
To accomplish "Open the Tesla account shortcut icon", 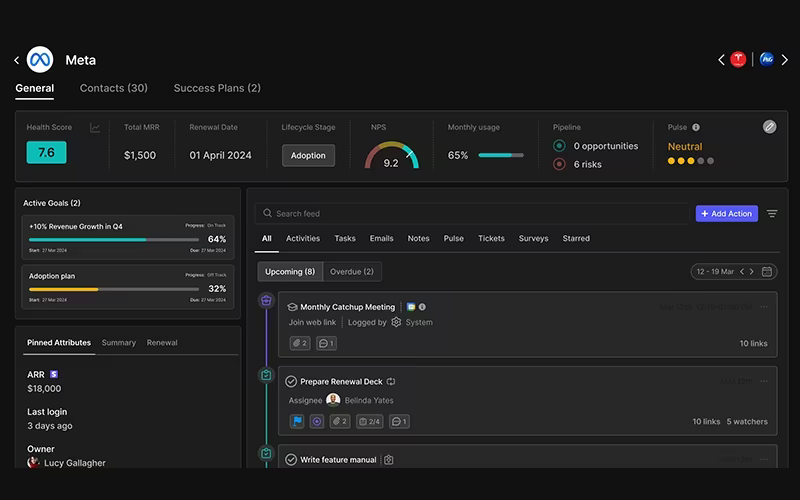I will tap(738, 59).
